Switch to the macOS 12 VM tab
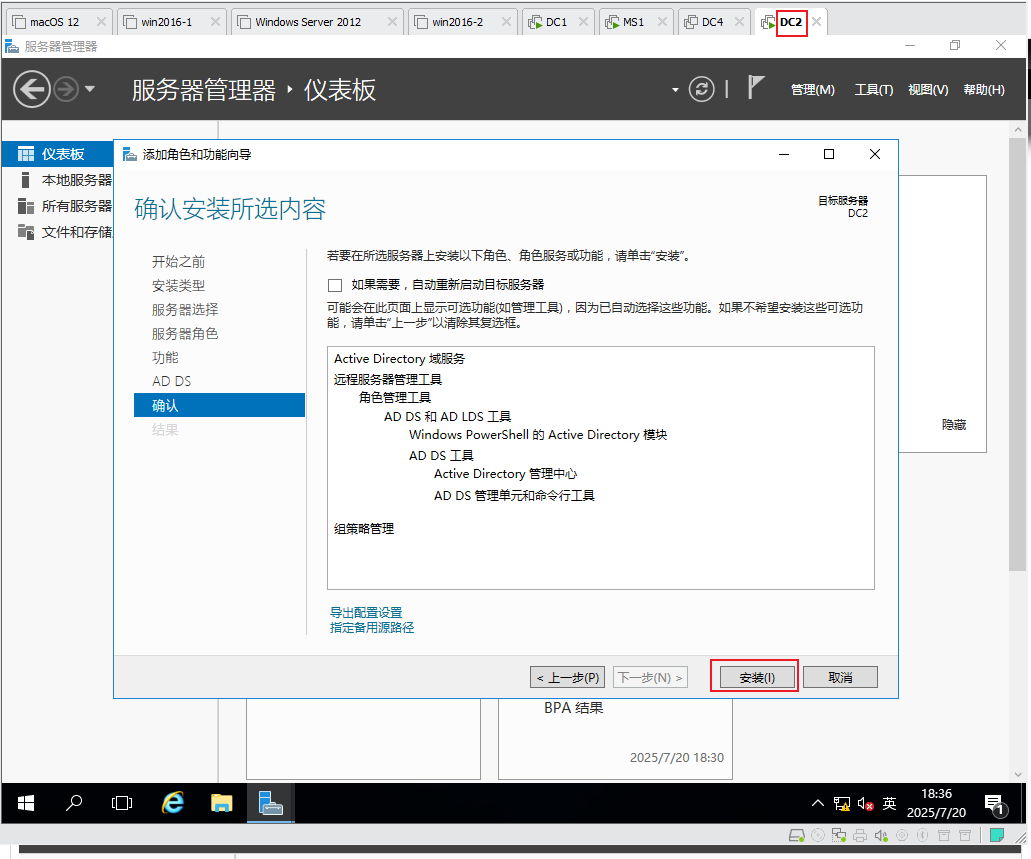Image resolution: width=1031 pixels, height=859 pixels. (55, 22)
